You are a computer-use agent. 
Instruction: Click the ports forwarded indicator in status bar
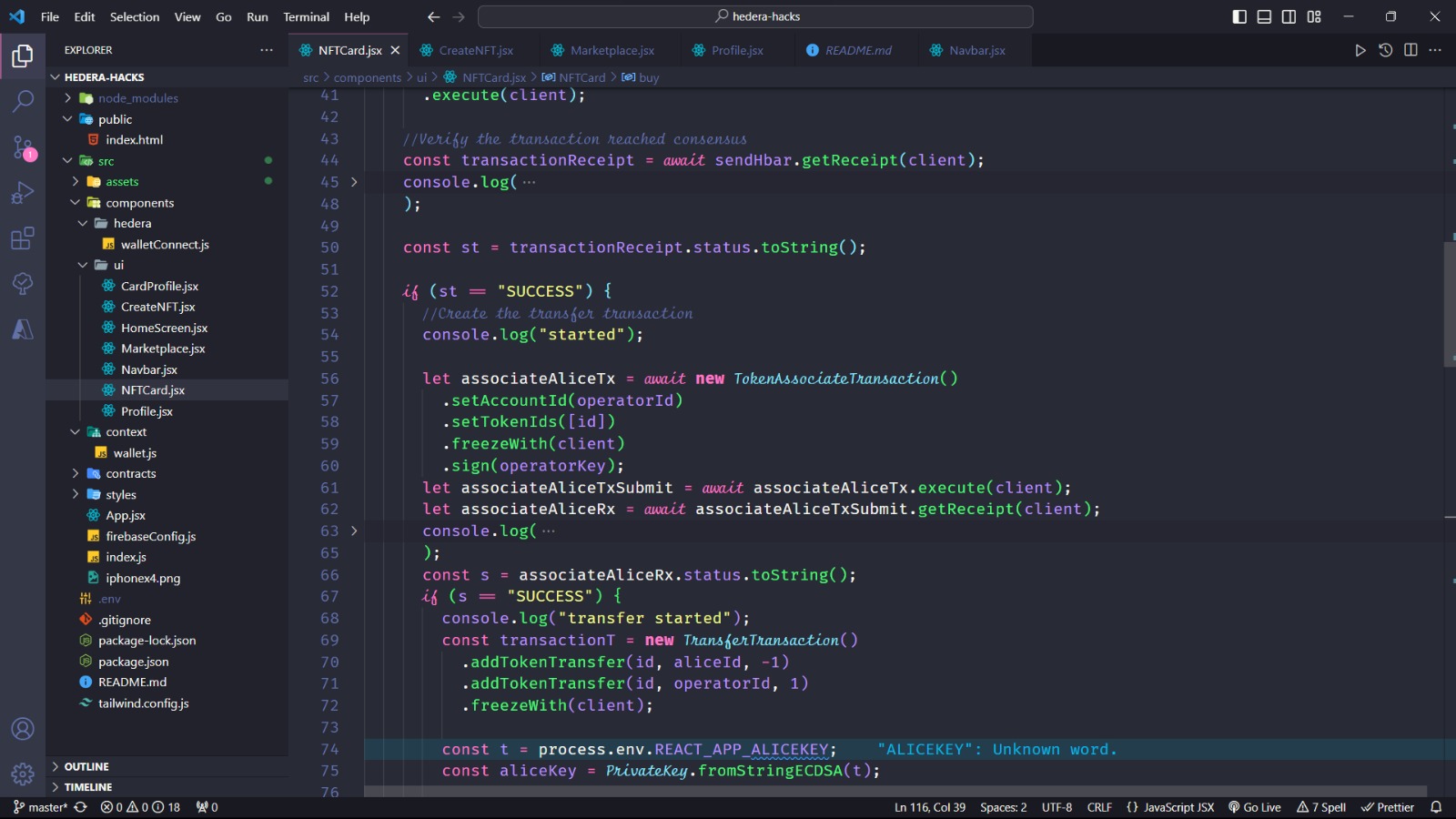(x=207, y=807)
